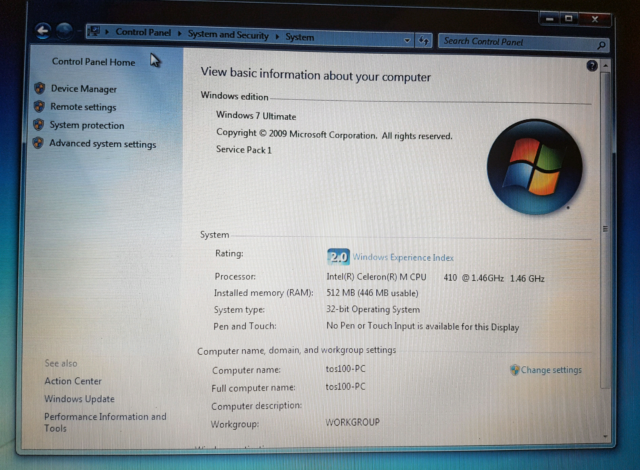Click the Change settings link
This screenshot has width=640, height=470.
(x=551, y=370)
